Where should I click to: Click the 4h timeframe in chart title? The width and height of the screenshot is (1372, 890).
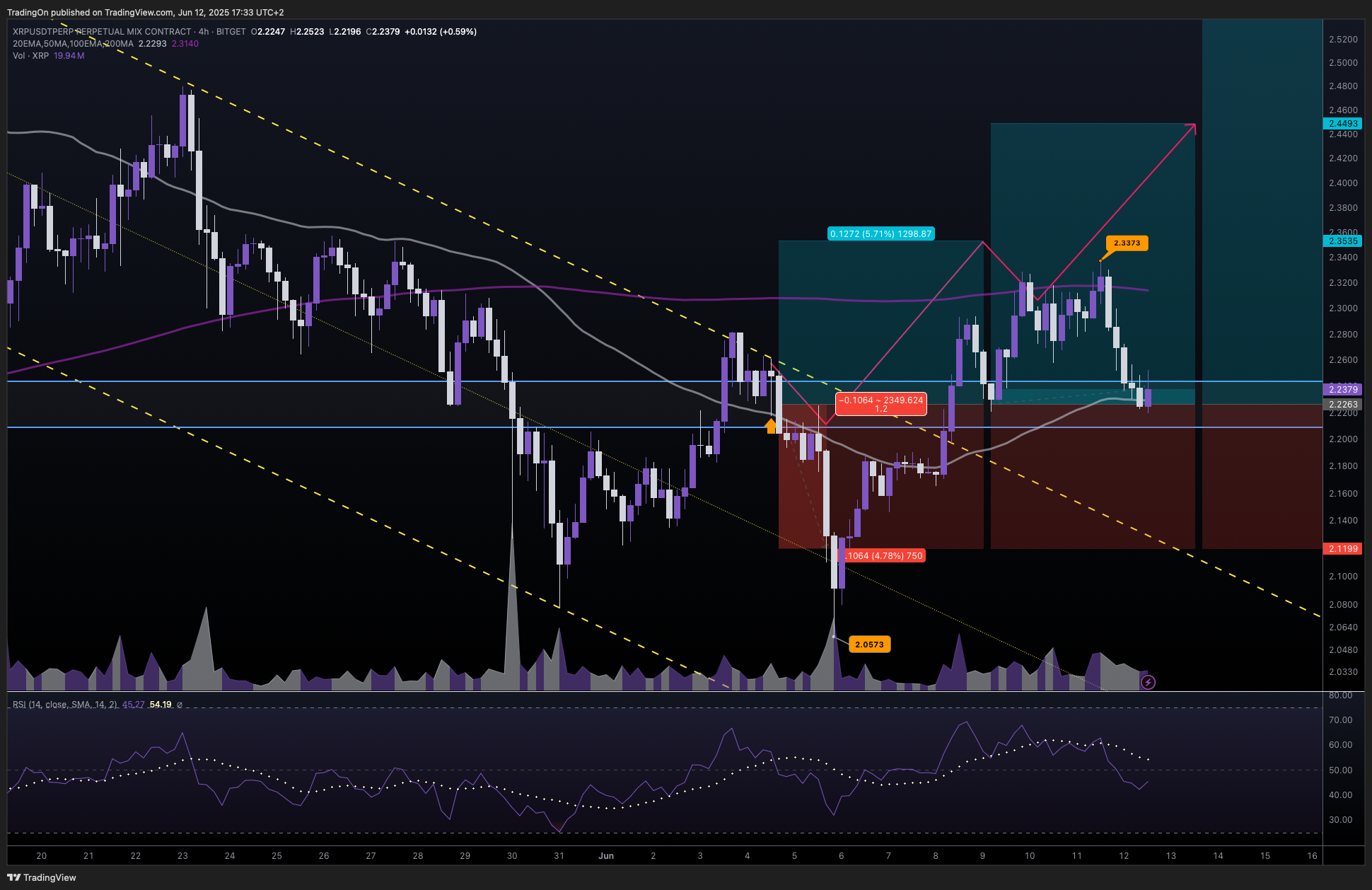click(204, 32)
